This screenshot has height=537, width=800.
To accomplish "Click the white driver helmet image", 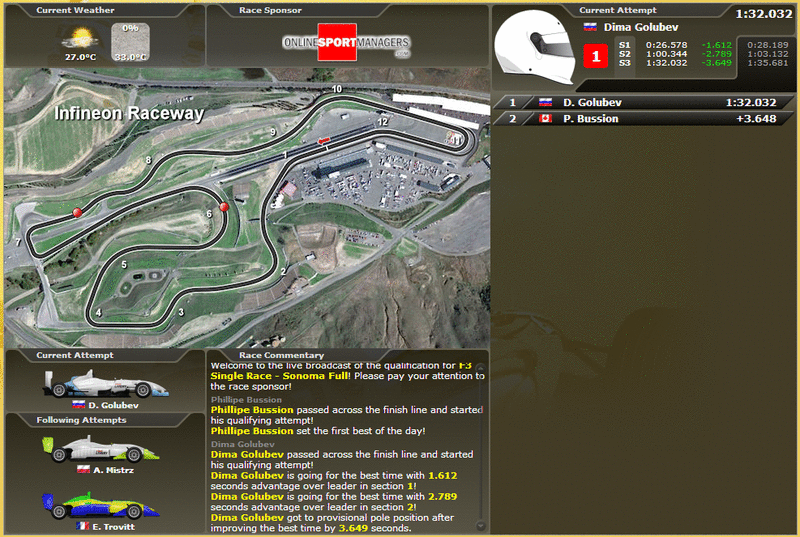I will click(535, 47).
